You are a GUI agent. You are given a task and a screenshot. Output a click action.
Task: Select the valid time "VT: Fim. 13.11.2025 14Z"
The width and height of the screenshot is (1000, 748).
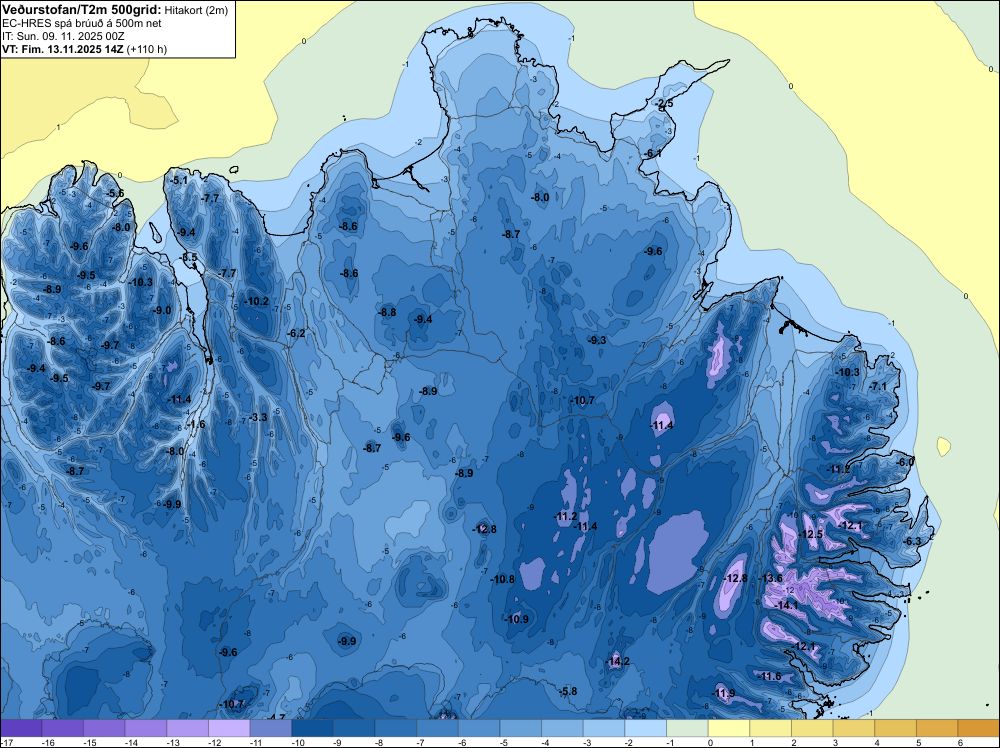click(x=63, y=49)
